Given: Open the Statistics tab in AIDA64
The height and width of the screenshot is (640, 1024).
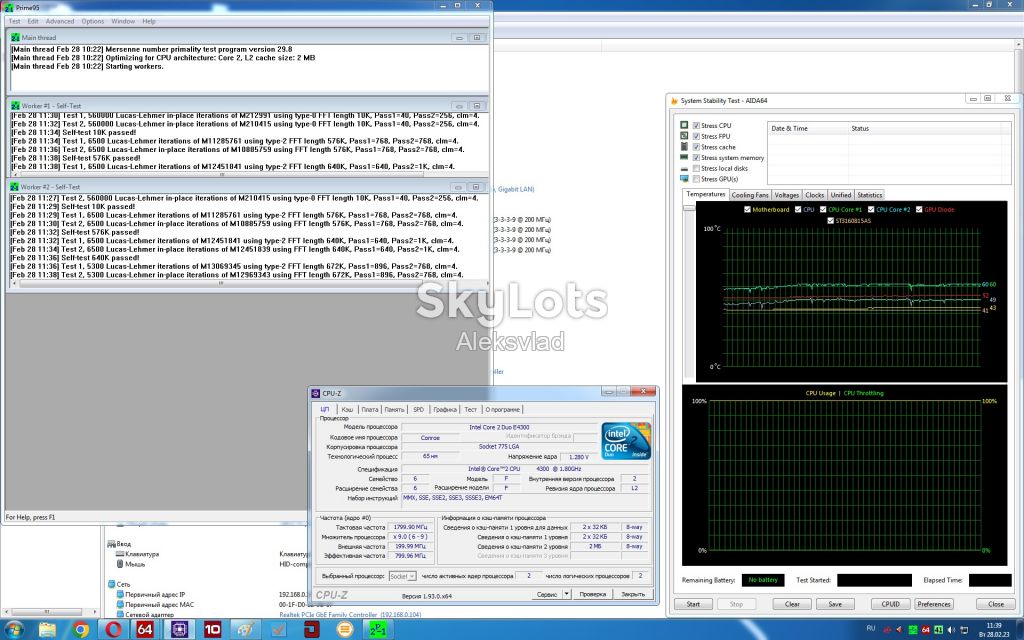Looking at the screenshot, I should [869, 195].
